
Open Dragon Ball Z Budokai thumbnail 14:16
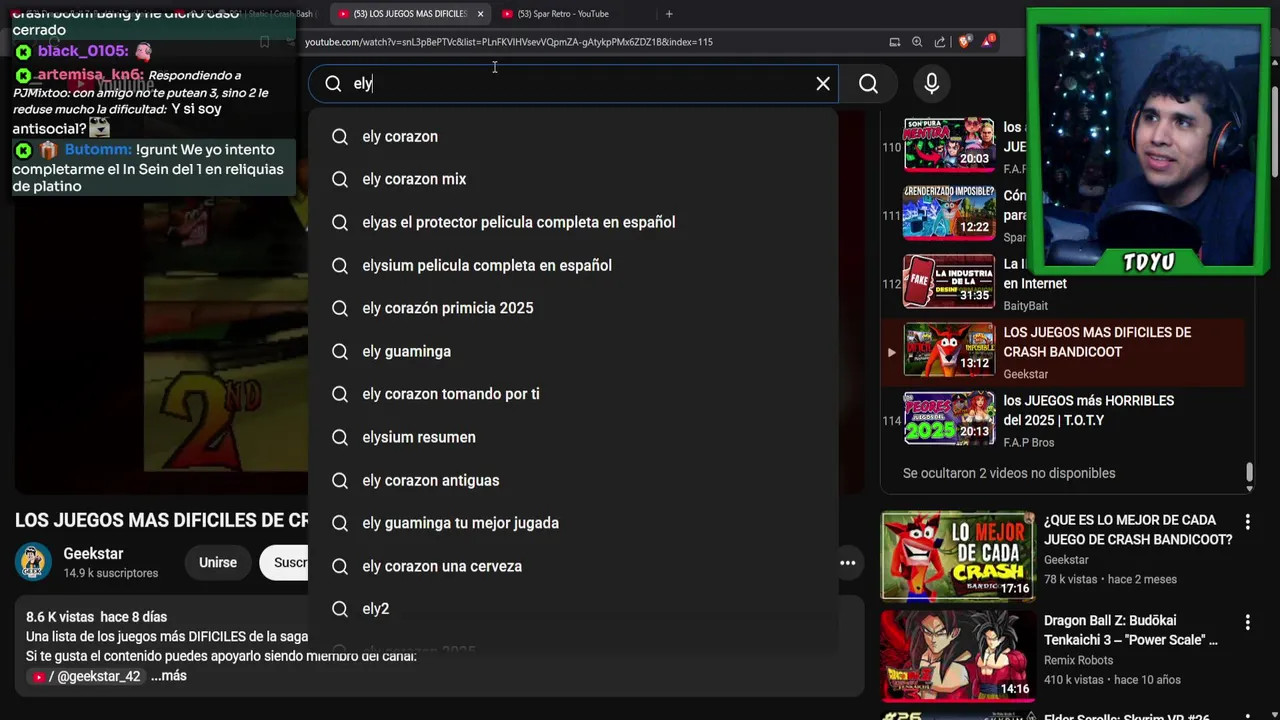tap(958, 656)
